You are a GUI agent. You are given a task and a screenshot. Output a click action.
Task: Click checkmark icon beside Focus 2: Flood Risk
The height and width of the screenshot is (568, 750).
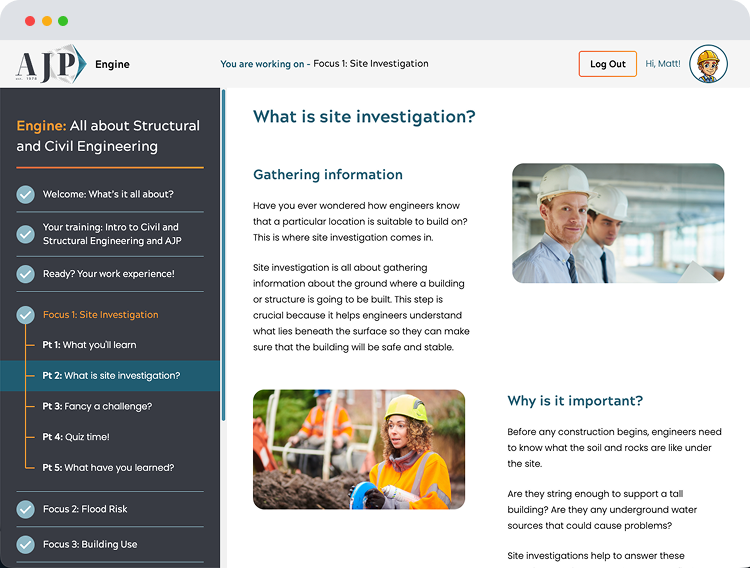click(26, 509)
